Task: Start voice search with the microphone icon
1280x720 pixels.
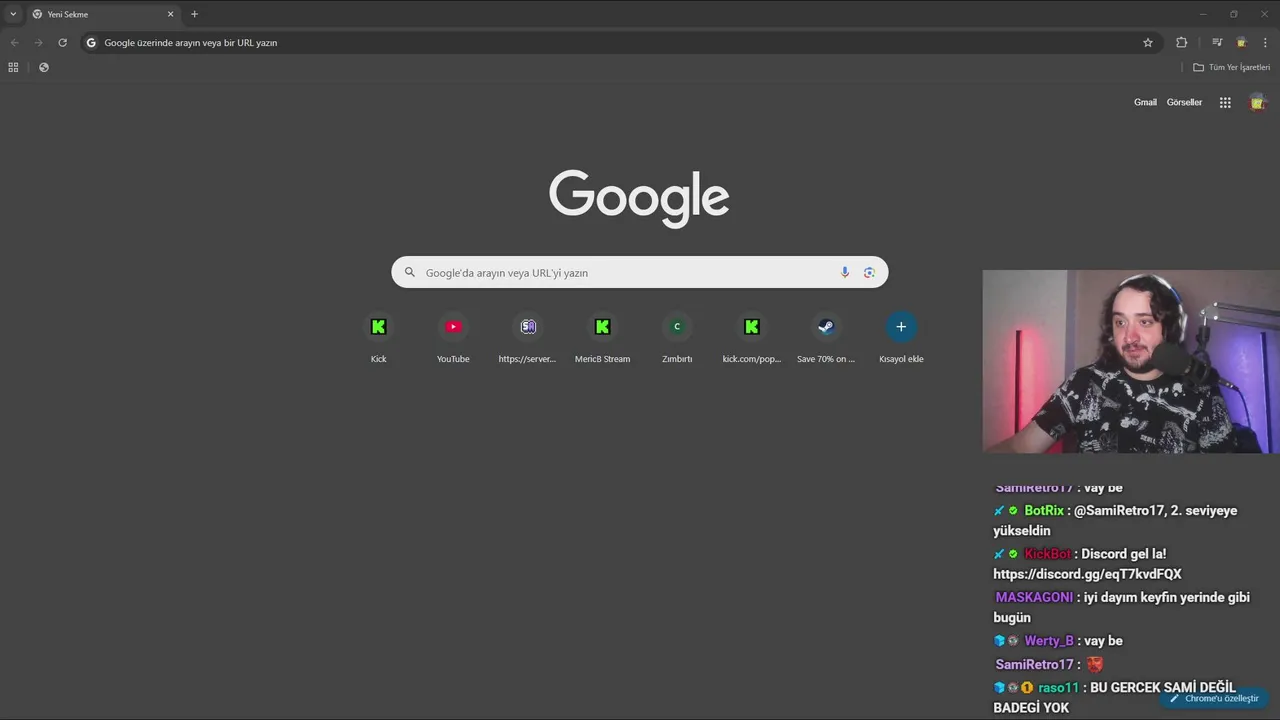Action: pos(845,272)
